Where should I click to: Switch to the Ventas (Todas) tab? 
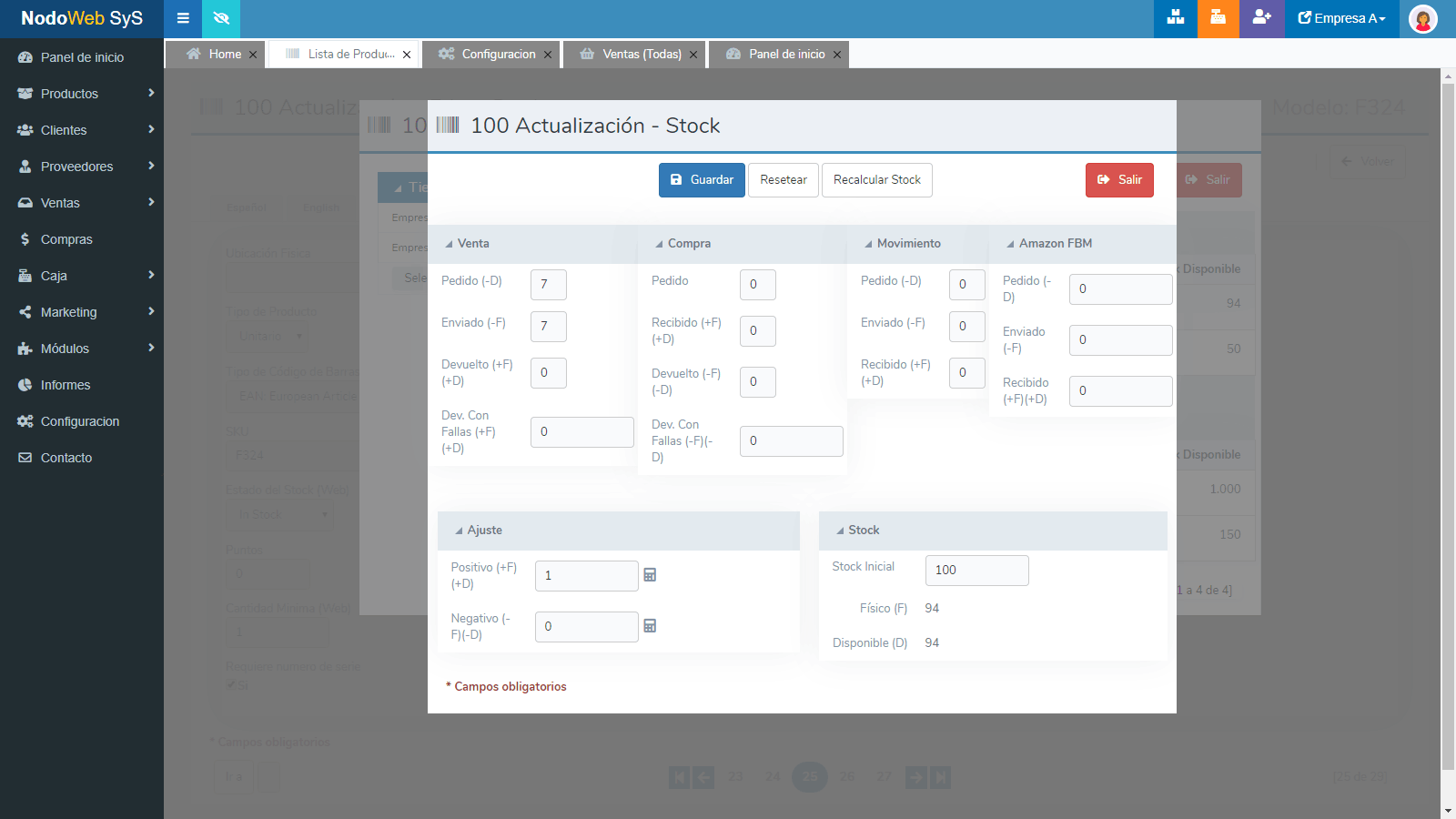click(x=641, y=55)
